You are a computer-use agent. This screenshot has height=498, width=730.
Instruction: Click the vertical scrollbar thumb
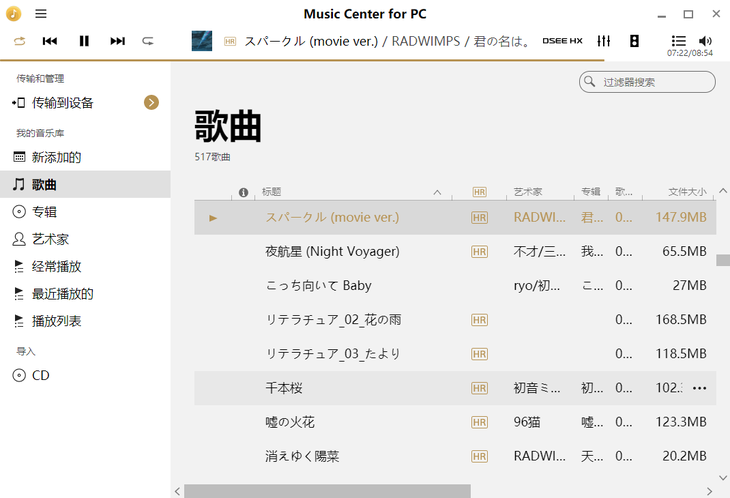pyautogui.click(x=723, y=260)
